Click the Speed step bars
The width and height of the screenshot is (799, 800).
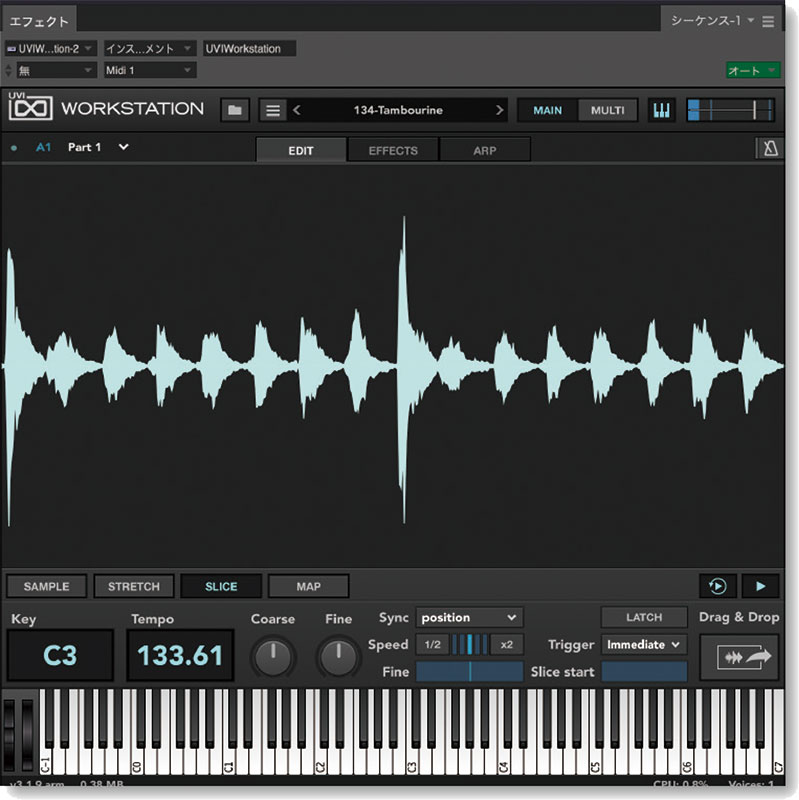[470, 645]
